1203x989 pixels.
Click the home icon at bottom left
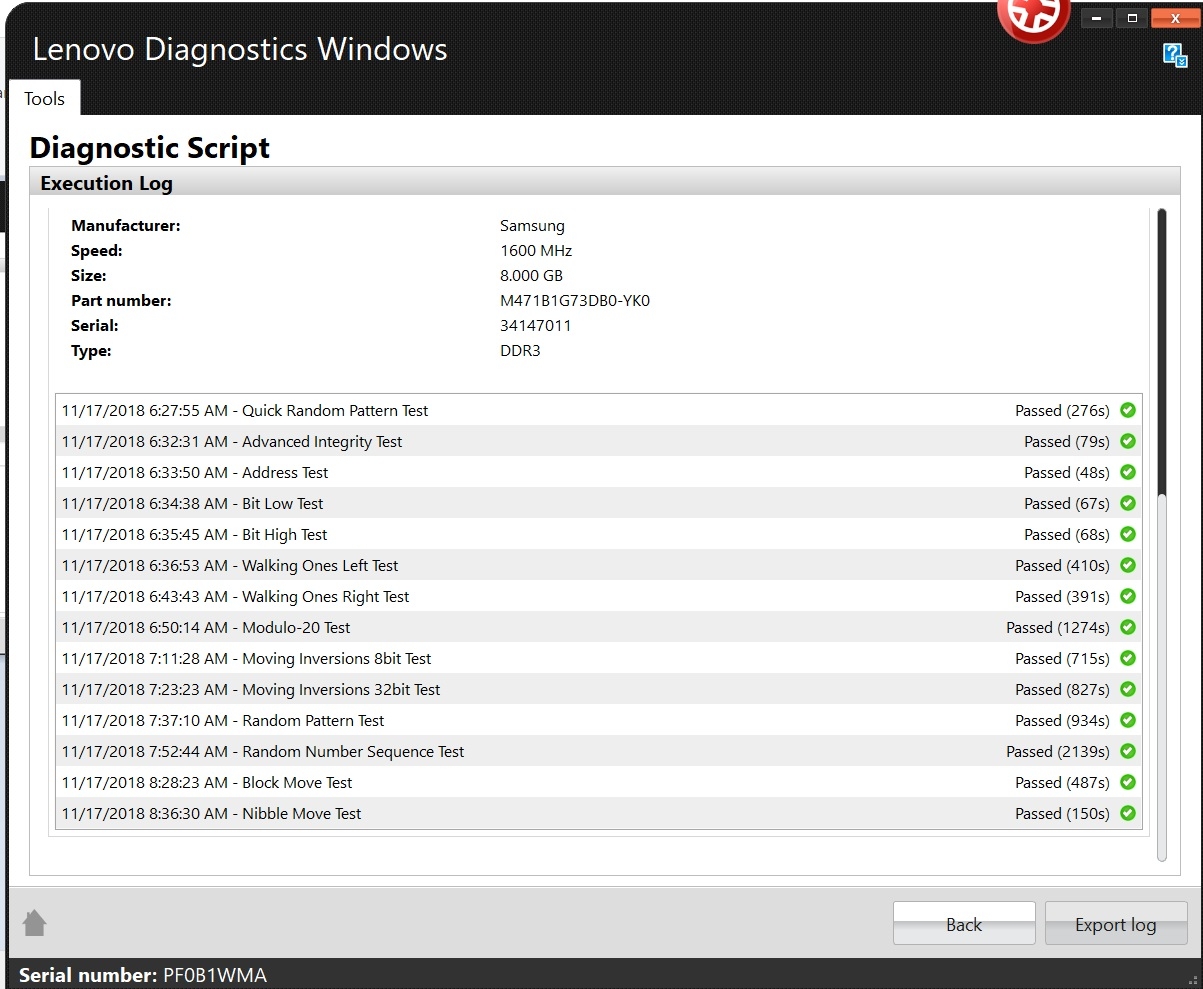[x=35, y=922]
